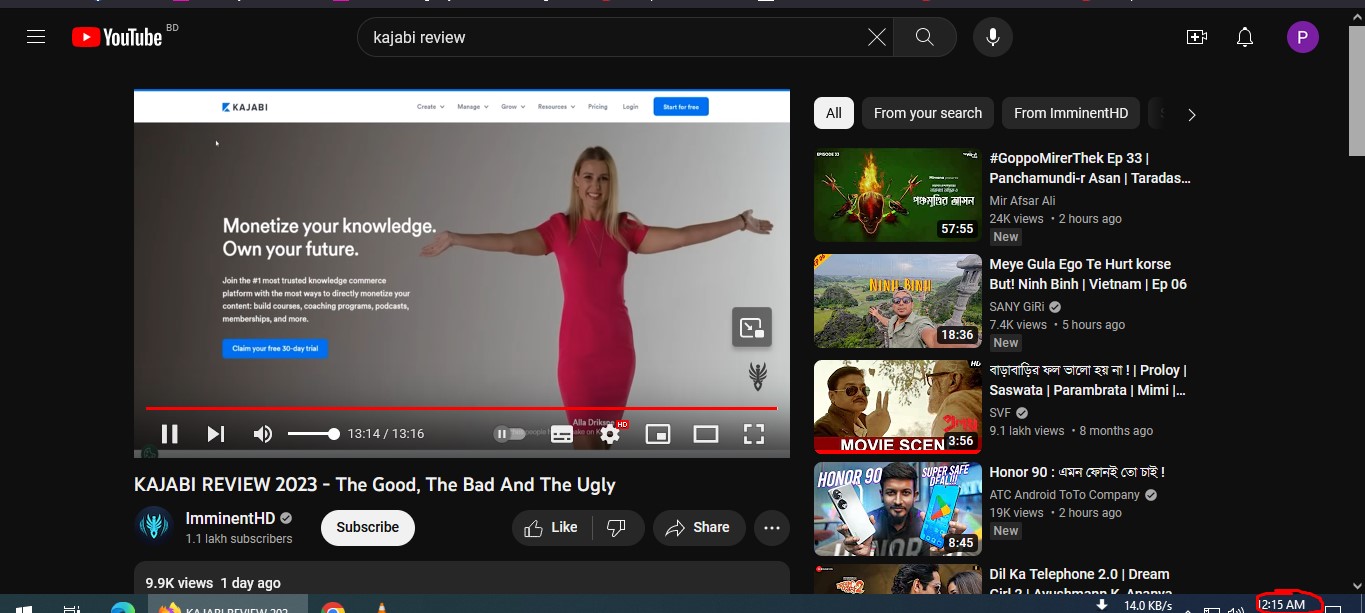The width and height of the screenshot is (1365, 613).
Task: Open the SVF movie scene thumbnail
Action: pyautogui.click(x=898, y=407)
